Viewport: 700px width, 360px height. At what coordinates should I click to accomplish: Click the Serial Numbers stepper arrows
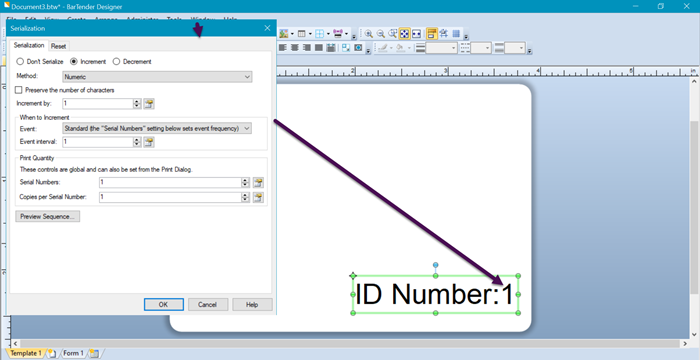tap(245, 182)
